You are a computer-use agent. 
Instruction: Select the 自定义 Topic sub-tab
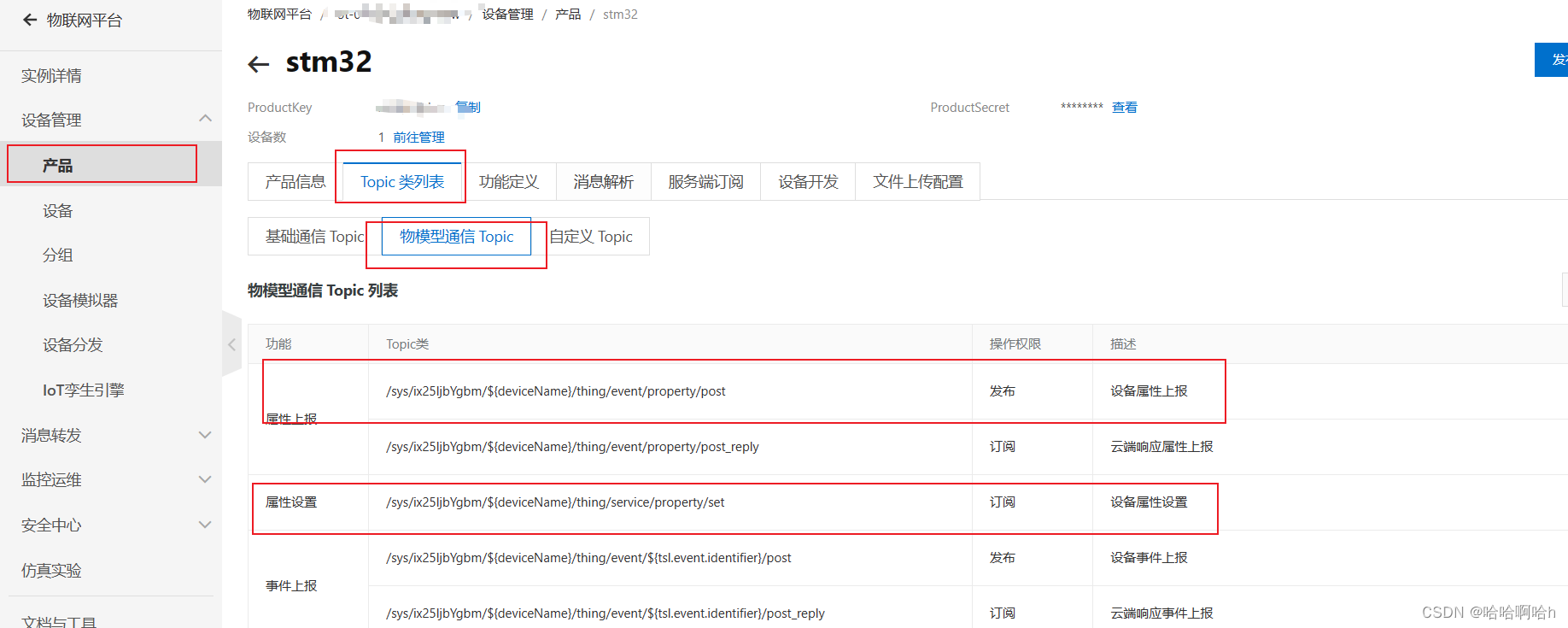pos(591,237)
